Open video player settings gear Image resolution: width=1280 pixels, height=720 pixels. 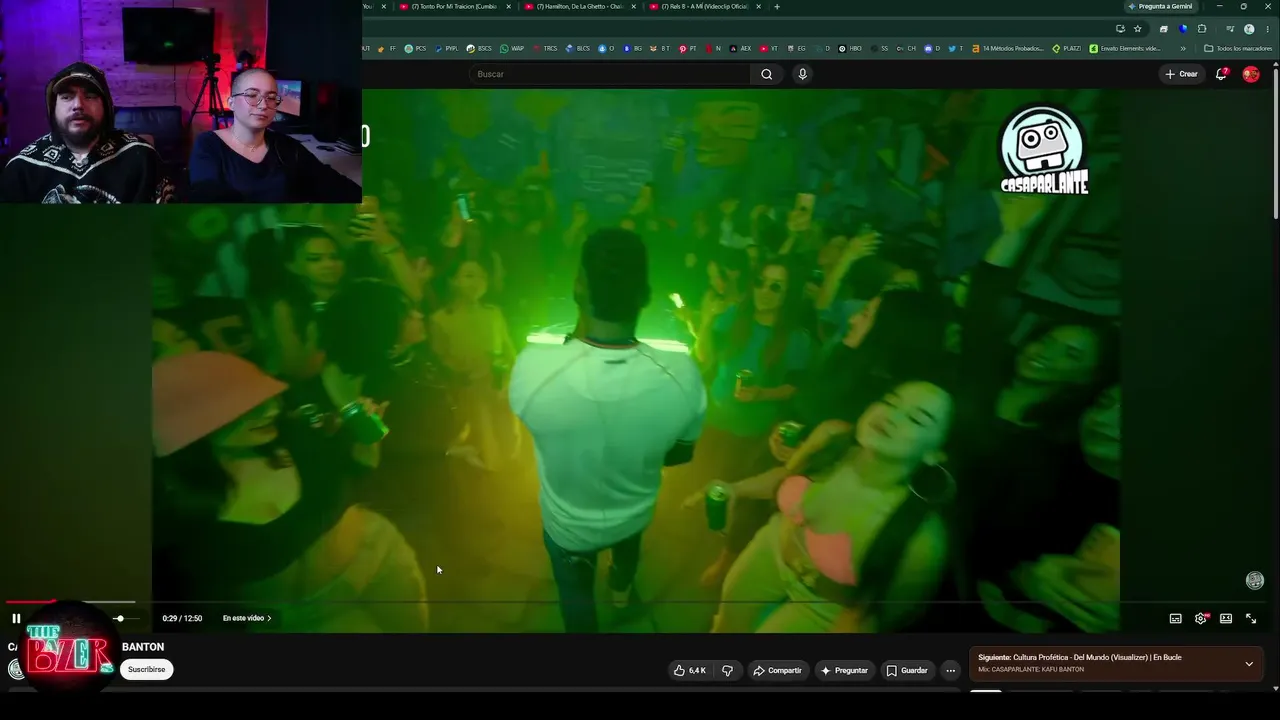pos(1201,618)
